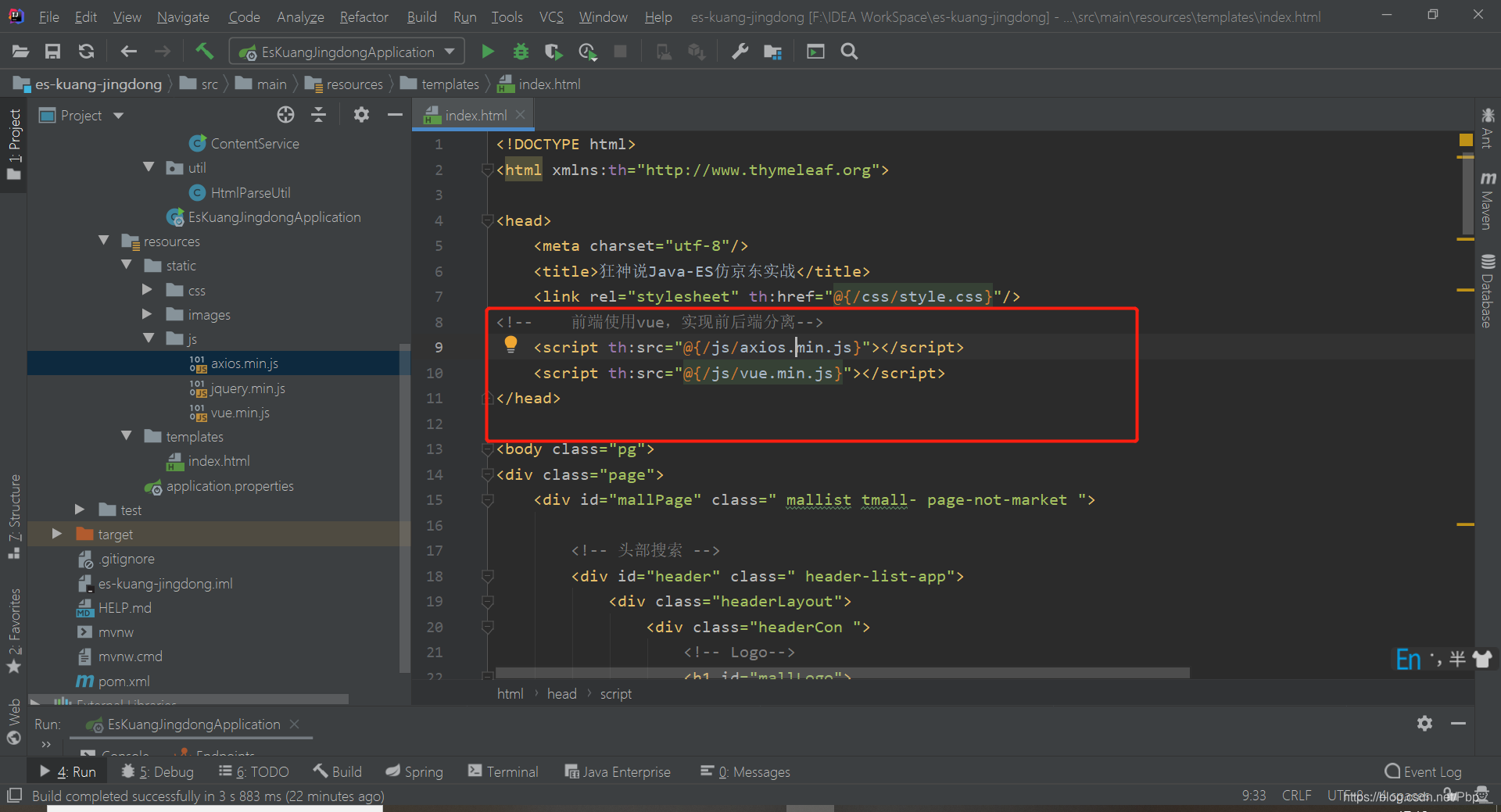Toggle the Project tool window stripe

tap(14, 145)
